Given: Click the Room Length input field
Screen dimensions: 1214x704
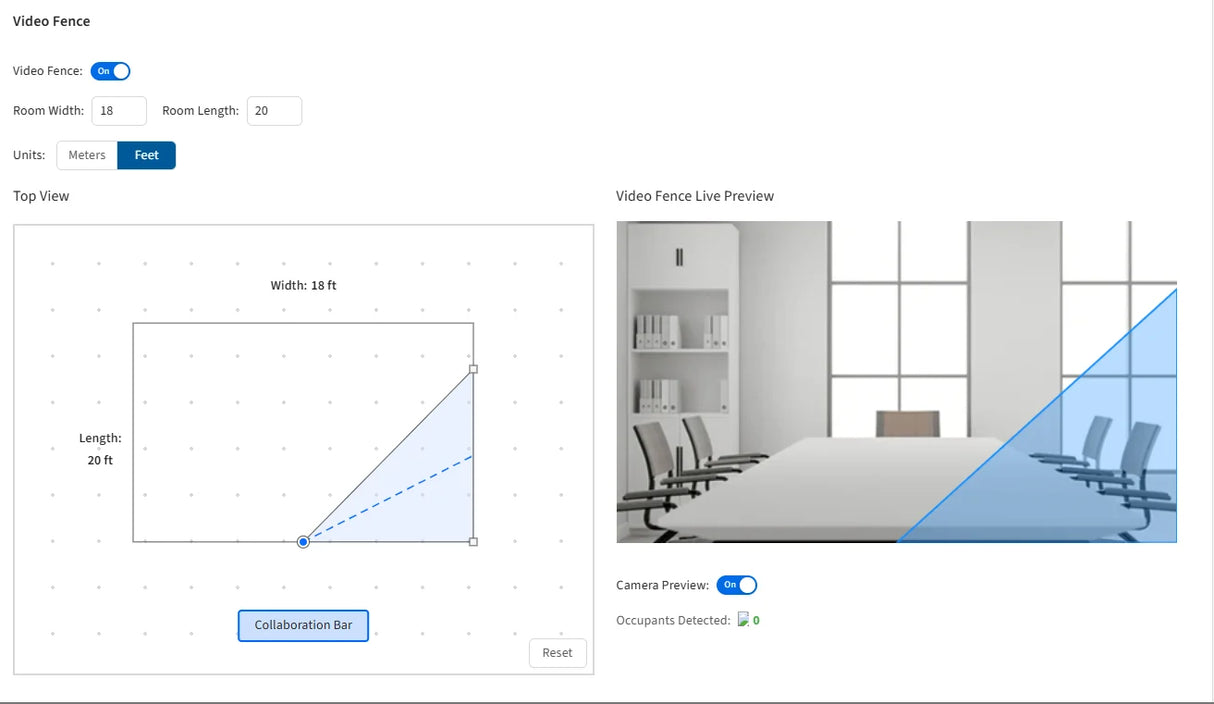Looking at the screenshot, I should coord(274,111).
